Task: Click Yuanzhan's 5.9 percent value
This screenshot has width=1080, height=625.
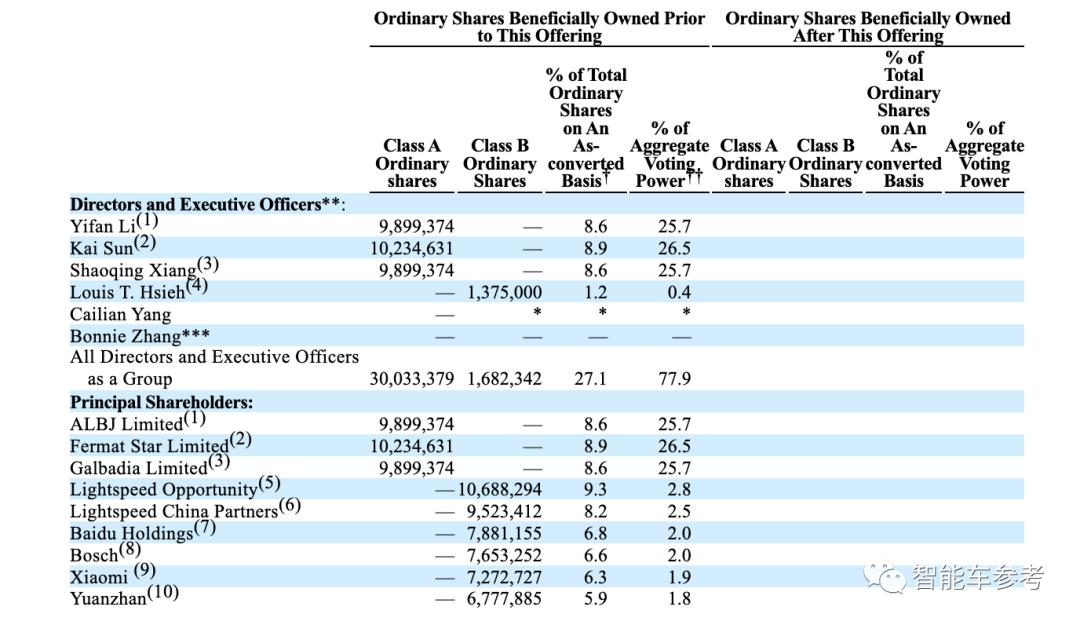Action: [x=595, y=599]
